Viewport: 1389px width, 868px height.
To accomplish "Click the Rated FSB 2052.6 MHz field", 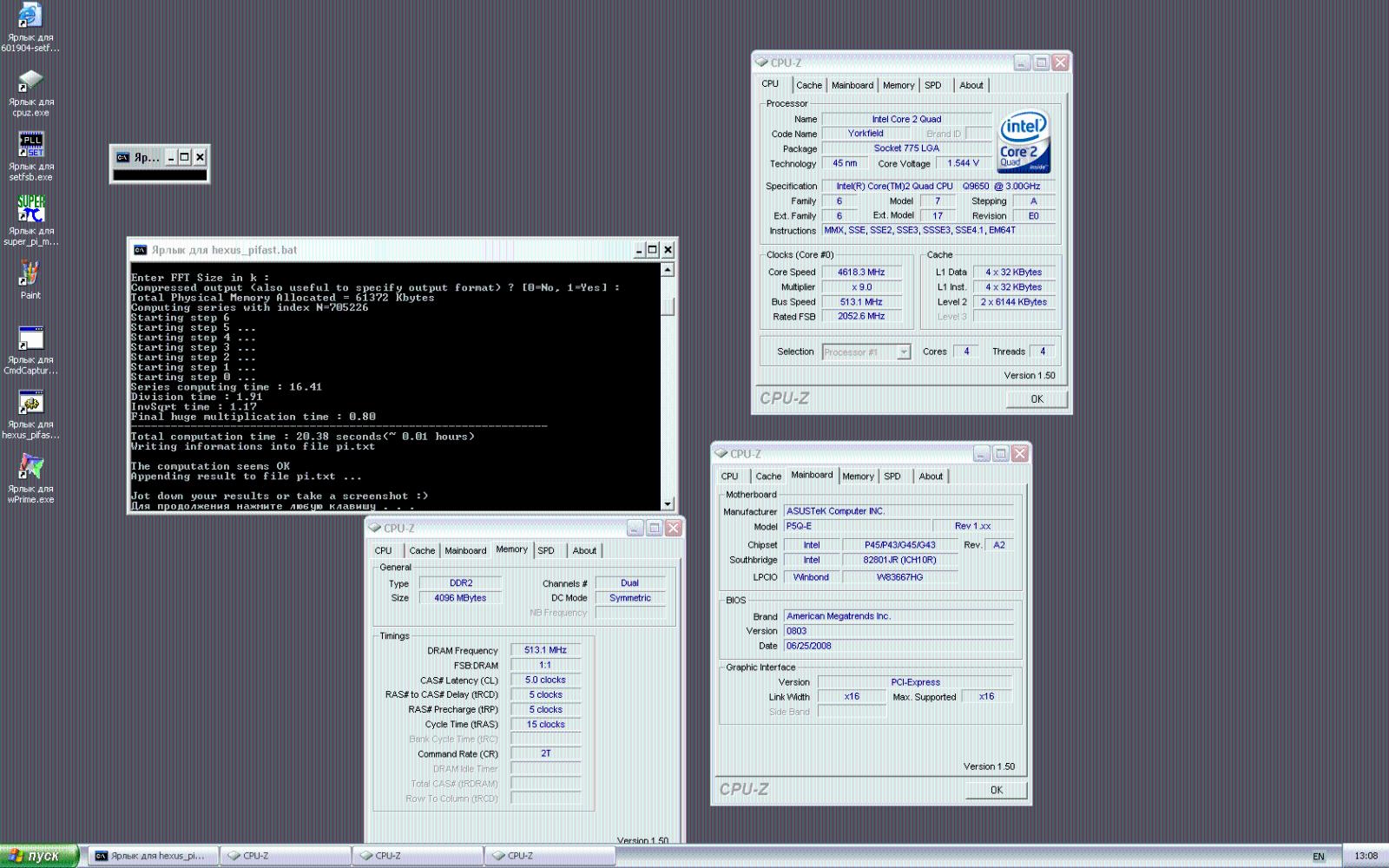I will [x=860, y=317].
